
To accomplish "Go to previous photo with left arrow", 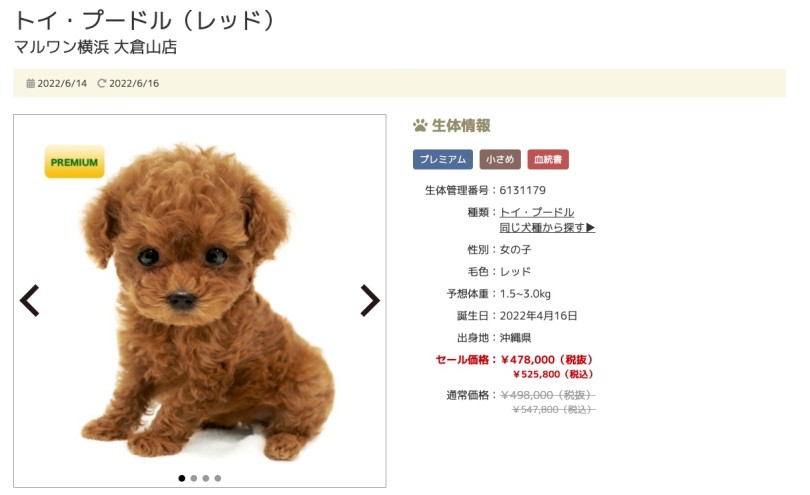I will (29, 300).
